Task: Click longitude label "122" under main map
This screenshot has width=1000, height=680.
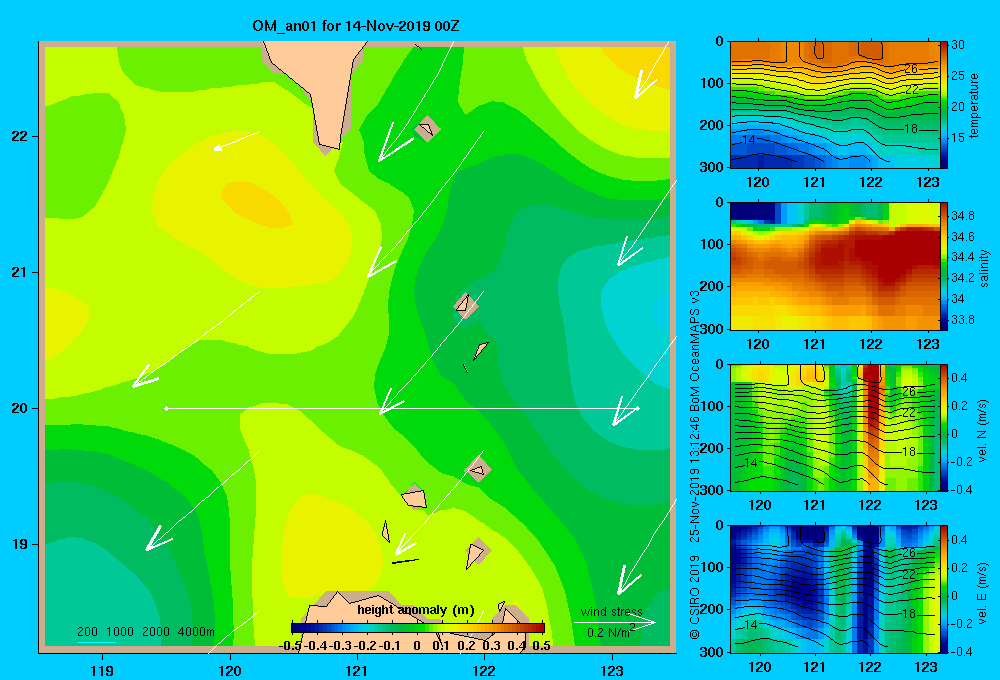Action: point(484,670)
